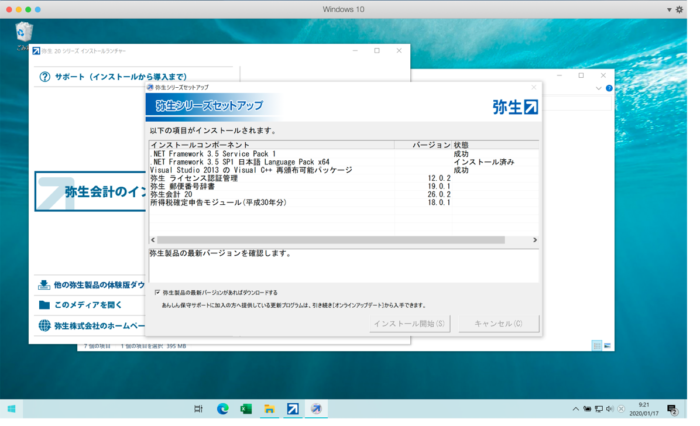The height and width of the screenshot is (426, 700).
Task: Maximize the Yayoi install launcher window
Action: click(x=377, y=51)
